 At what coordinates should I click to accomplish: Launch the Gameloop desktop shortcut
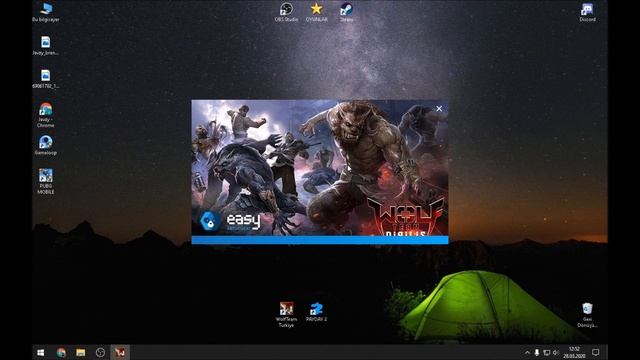[46, 145]
